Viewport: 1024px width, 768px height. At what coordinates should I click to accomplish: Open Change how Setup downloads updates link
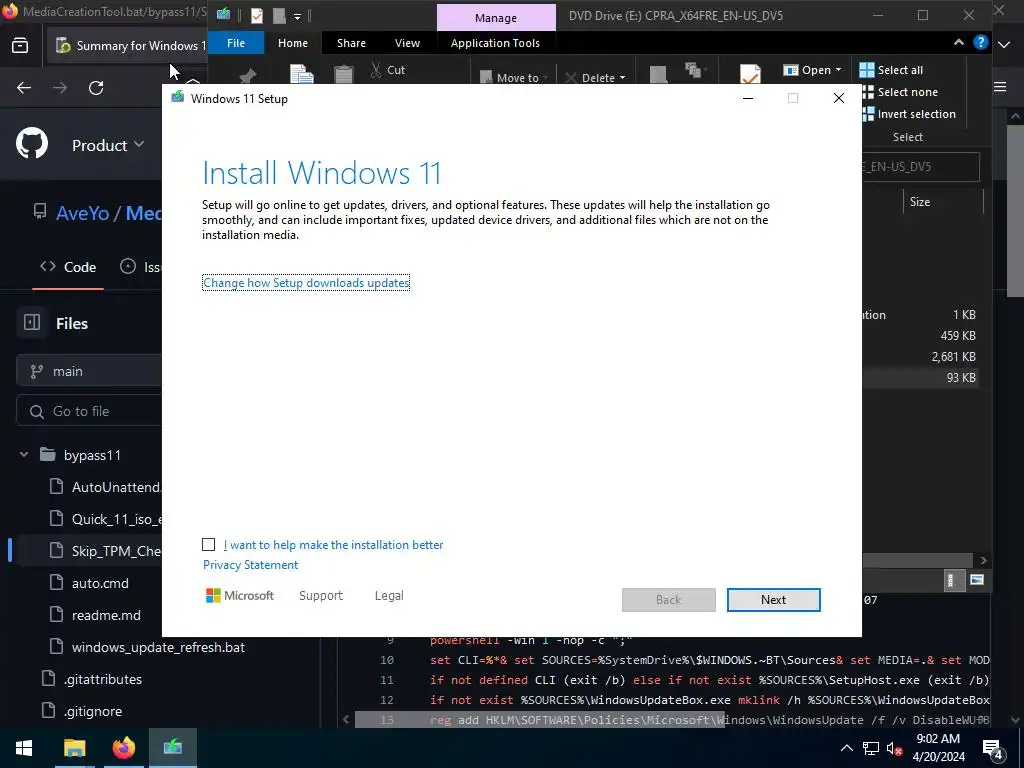click(x=306, y=283)
